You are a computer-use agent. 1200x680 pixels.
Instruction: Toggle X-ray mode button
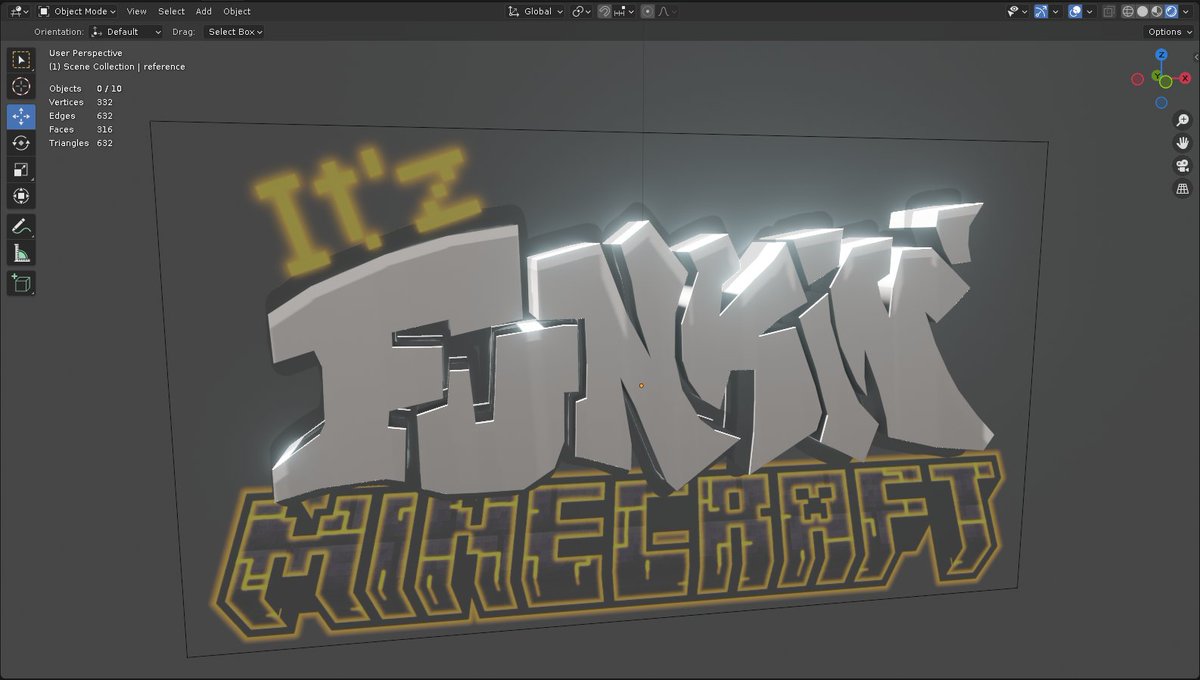coord(1108,11)
